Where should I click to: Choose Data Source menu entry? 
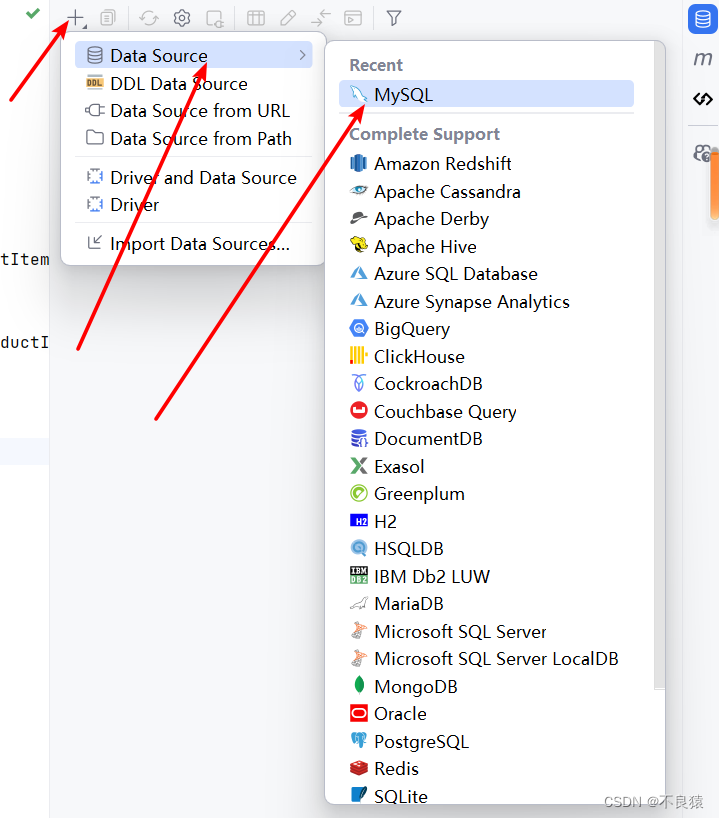[194, 55]
